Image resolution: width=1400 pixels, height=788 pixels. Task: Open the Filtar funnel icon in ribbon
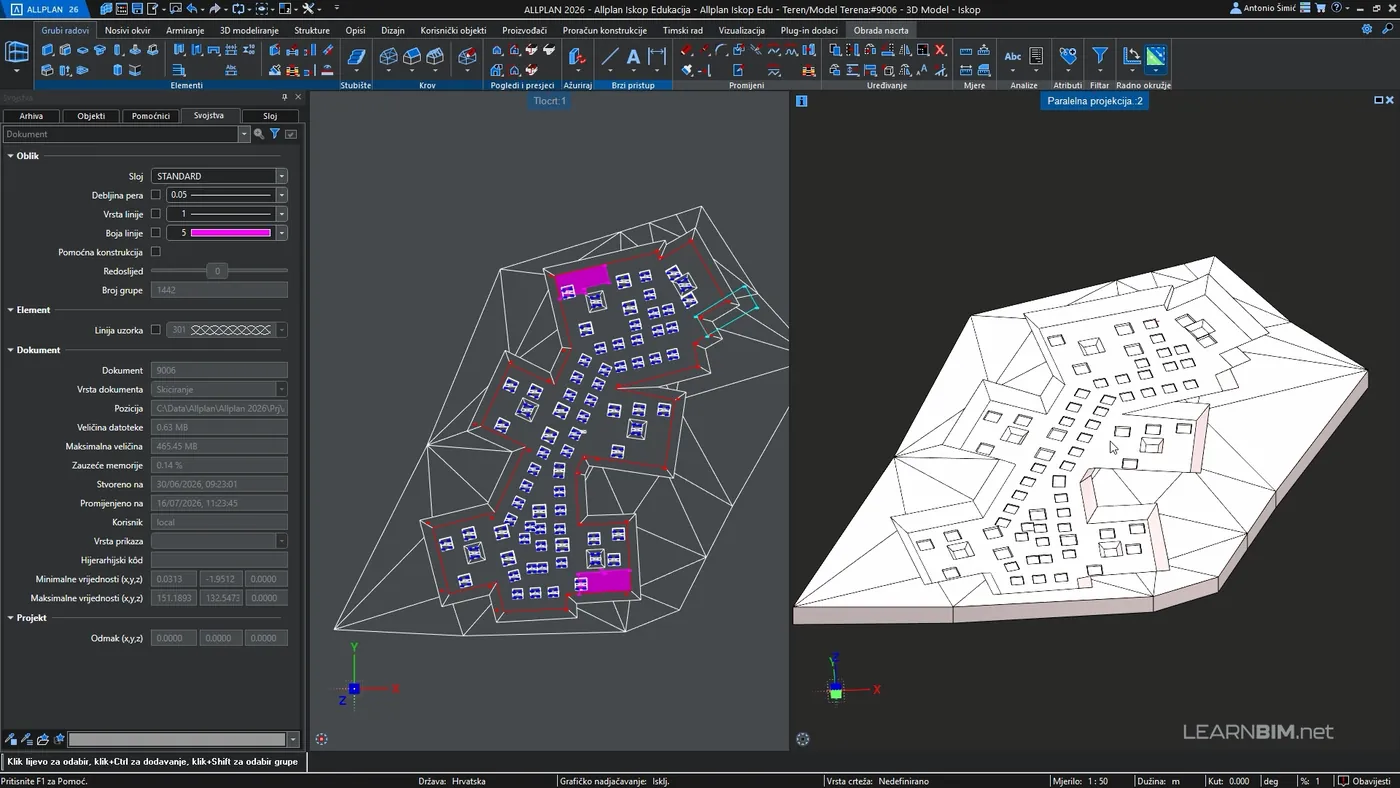(x=1099, y=57)
